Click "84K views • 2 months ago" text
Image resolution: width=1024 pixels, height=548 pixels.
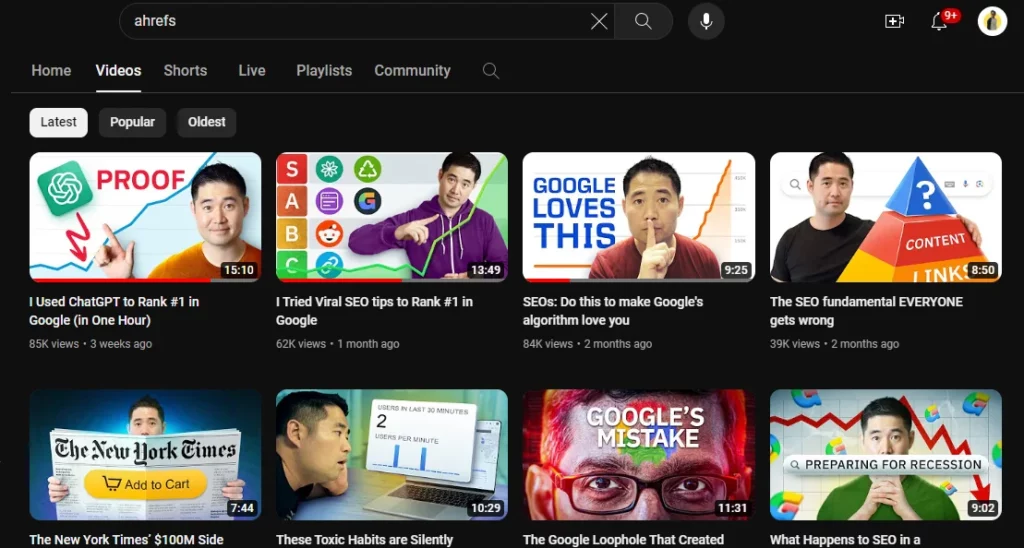[587, 344]
